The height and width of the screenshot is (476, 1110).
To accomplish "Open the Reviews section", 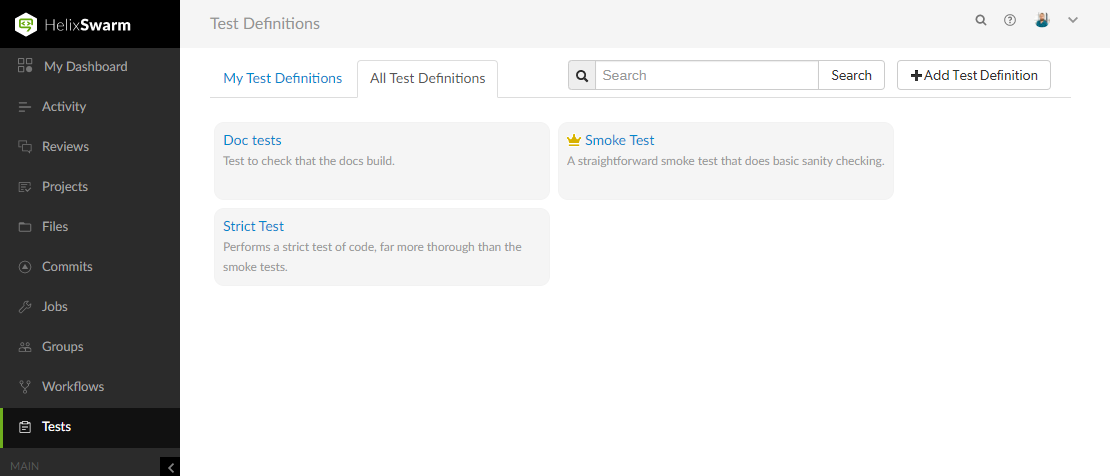I will (x=65, y=147).
